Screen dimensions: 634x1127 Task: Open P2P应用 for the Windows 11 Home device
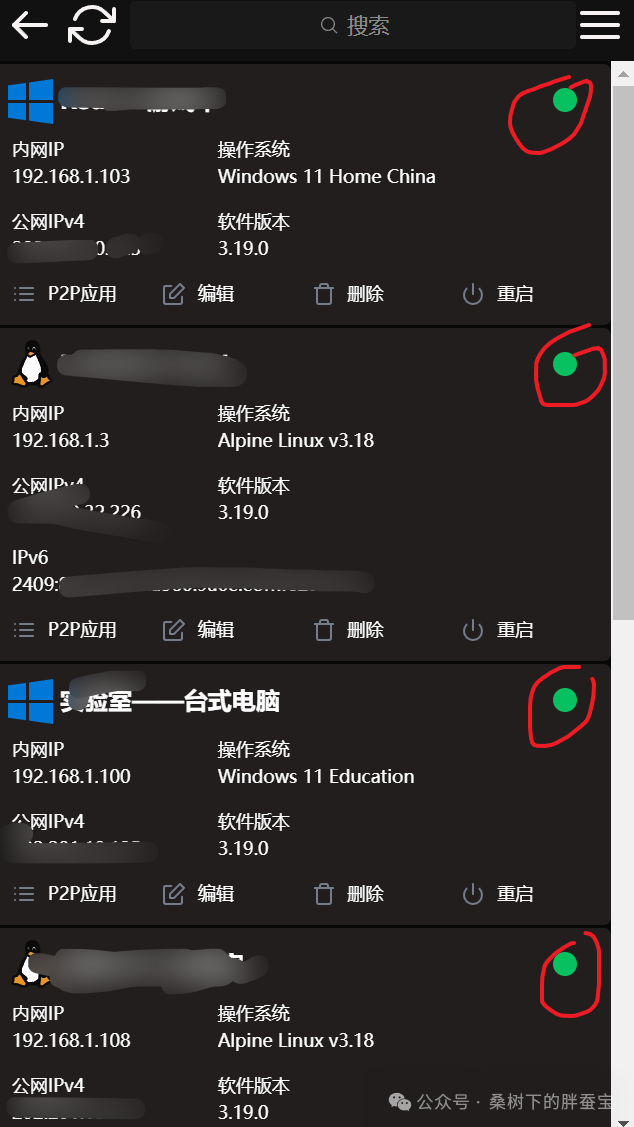(x=65, y=294)
